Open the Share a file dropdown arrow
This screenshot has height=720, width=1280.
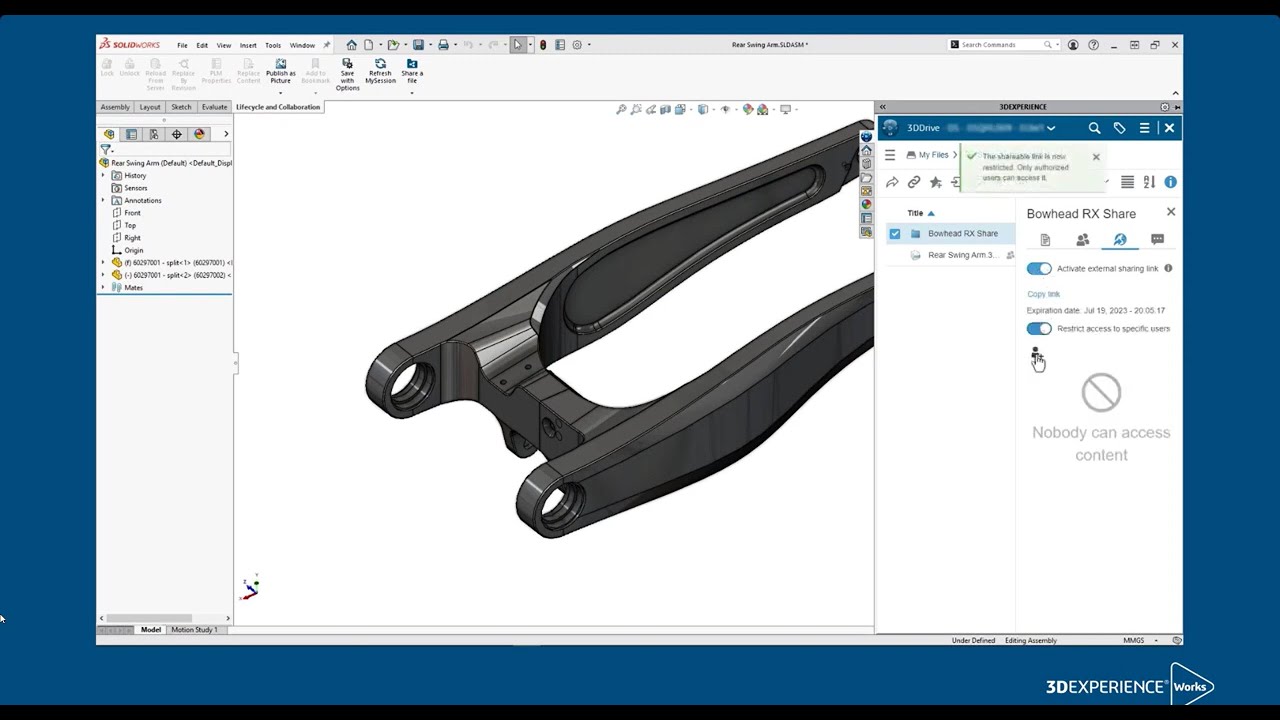pos(412,93)
